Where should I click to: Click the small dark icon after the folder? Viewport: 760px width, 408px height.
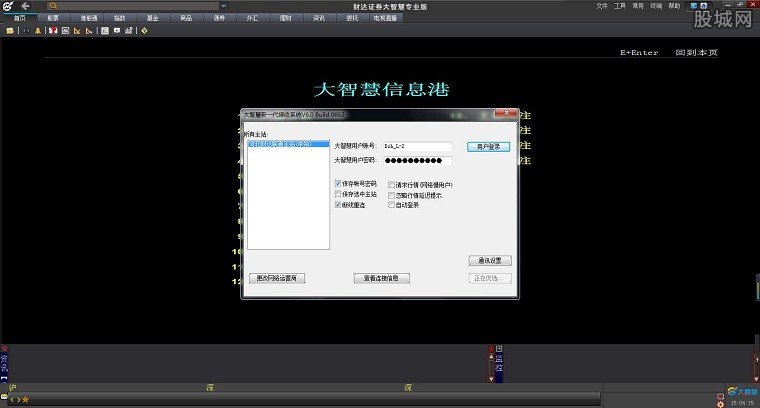(x=26, y=31)
